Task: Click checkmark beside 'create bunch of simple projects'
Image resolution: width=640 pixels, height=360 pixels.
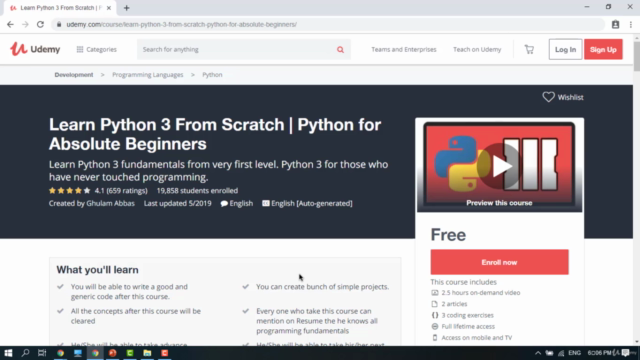Action: [x=246, y=287]
